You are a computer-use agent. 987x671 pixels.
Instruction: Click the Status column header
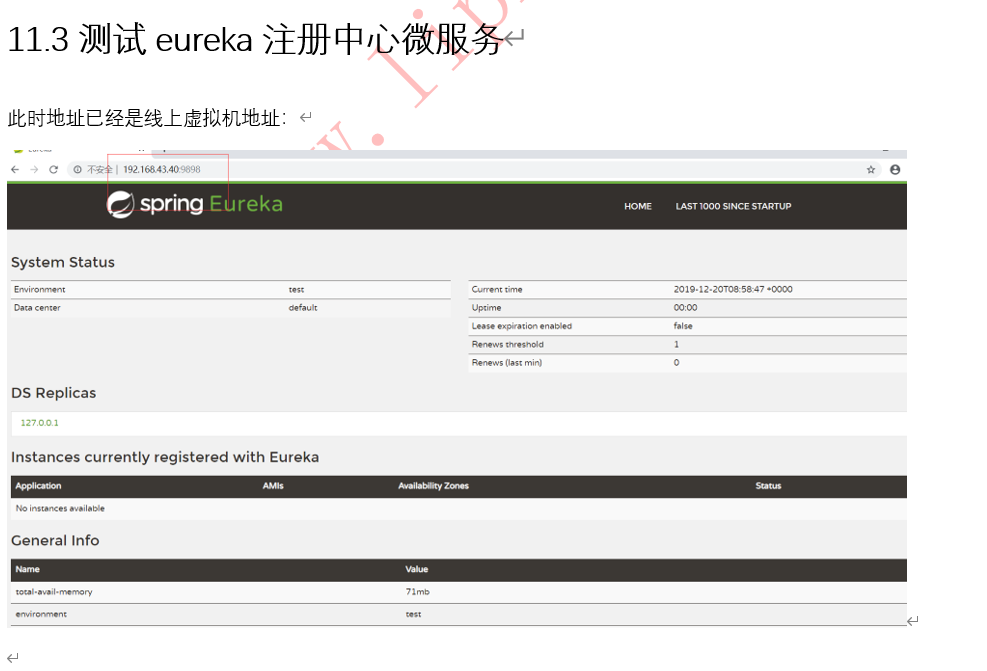coord(768,485)
